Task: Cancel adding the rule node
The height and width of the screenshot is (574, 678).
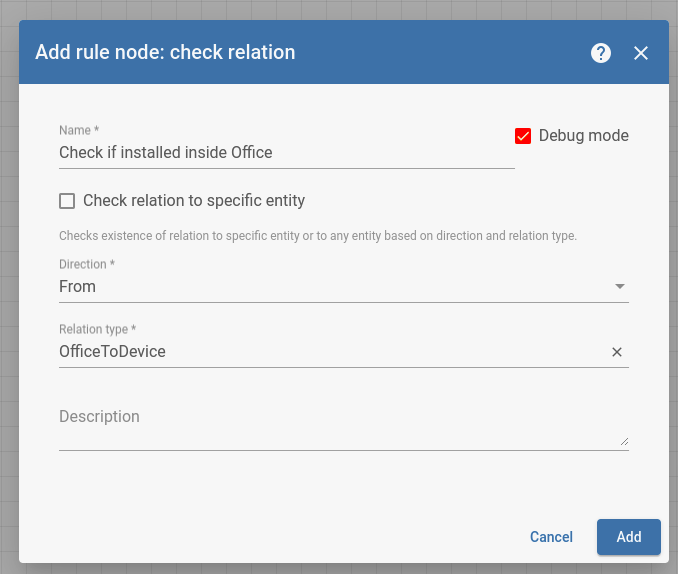Action: tap(551, 537)
